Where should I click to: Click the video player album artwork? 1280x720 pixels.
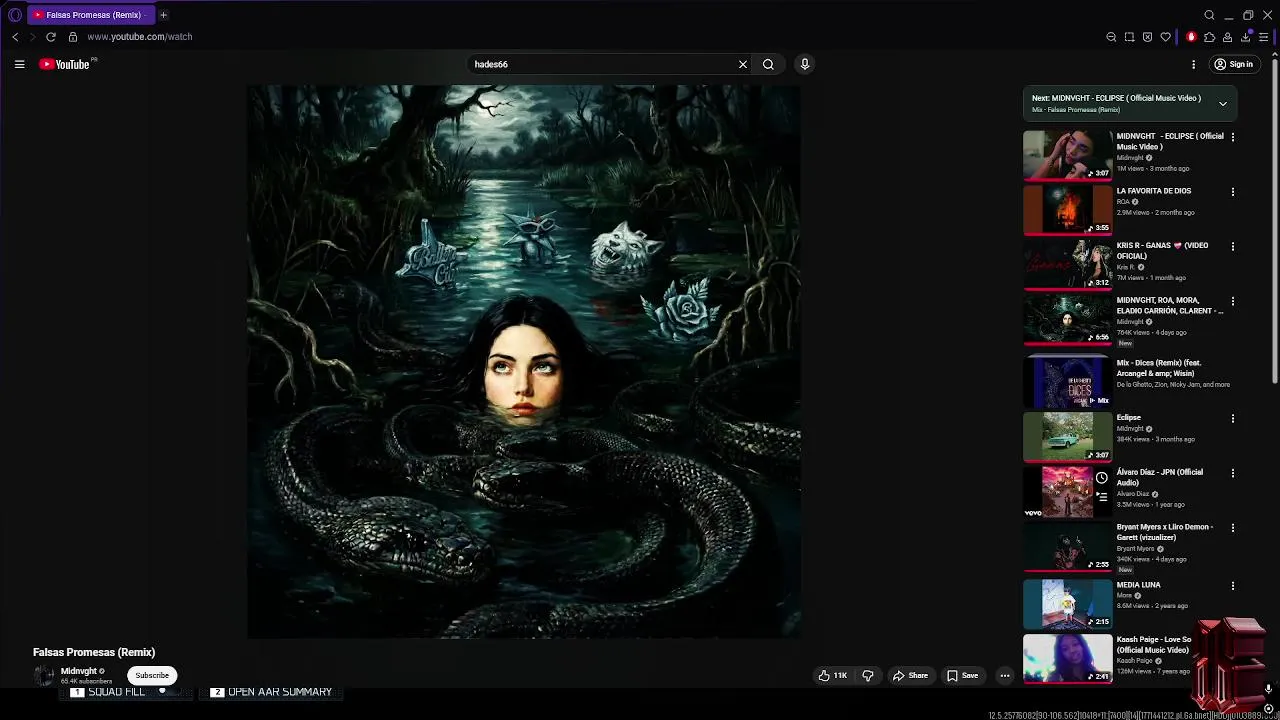click(x=524, y=361)
